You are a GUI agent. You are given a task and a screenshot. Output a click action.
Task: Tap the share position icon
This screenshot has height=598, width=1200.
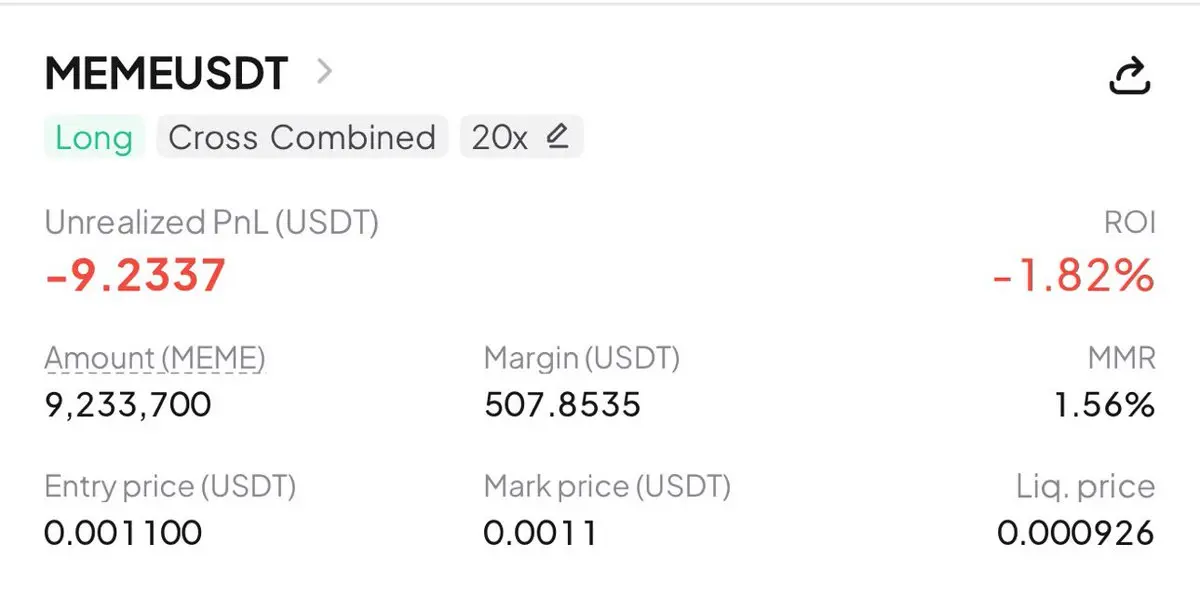click(x=1131, y=76)
